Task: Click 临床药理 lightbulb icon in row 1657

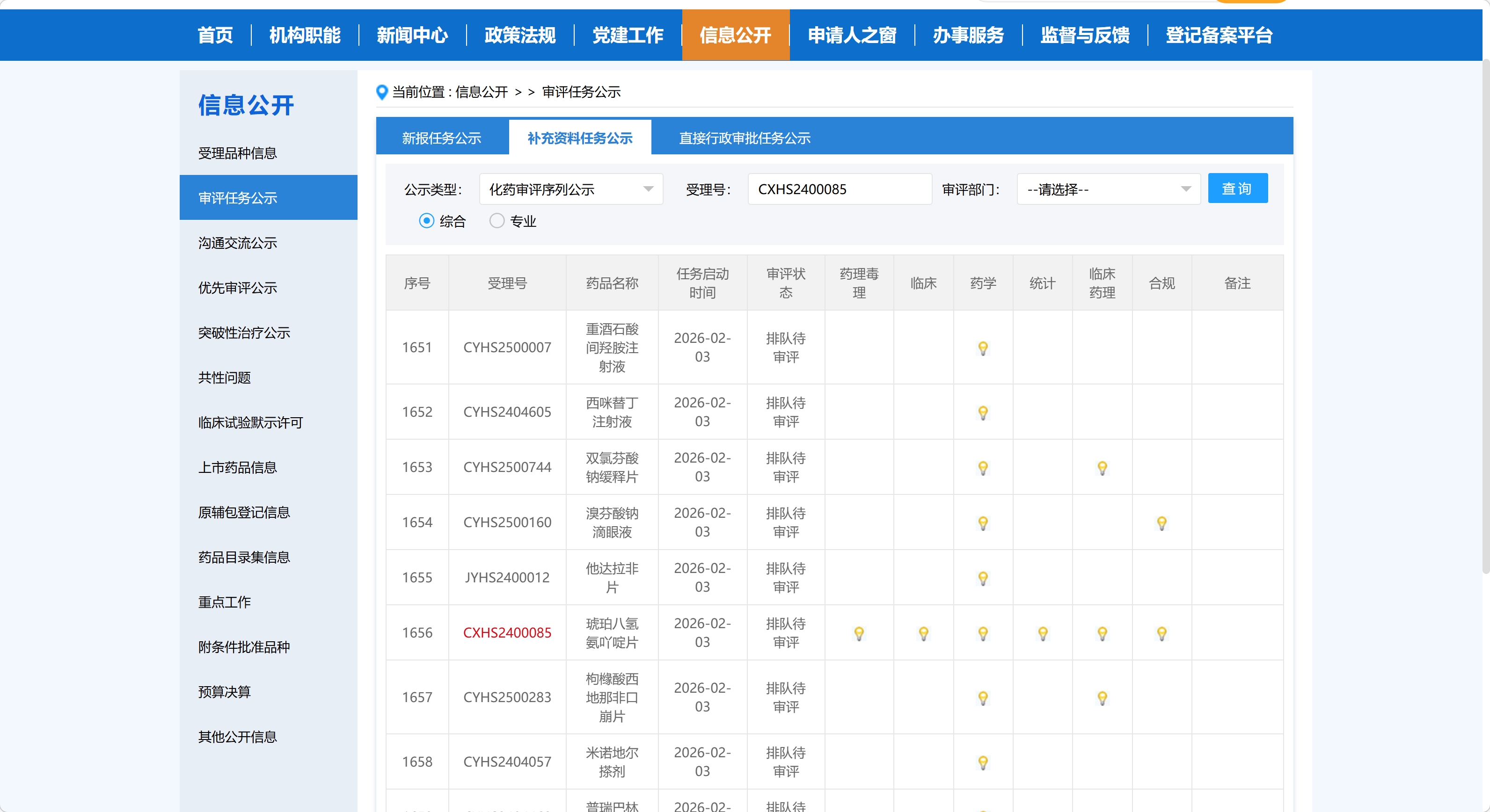Action: pos(1102,697)
